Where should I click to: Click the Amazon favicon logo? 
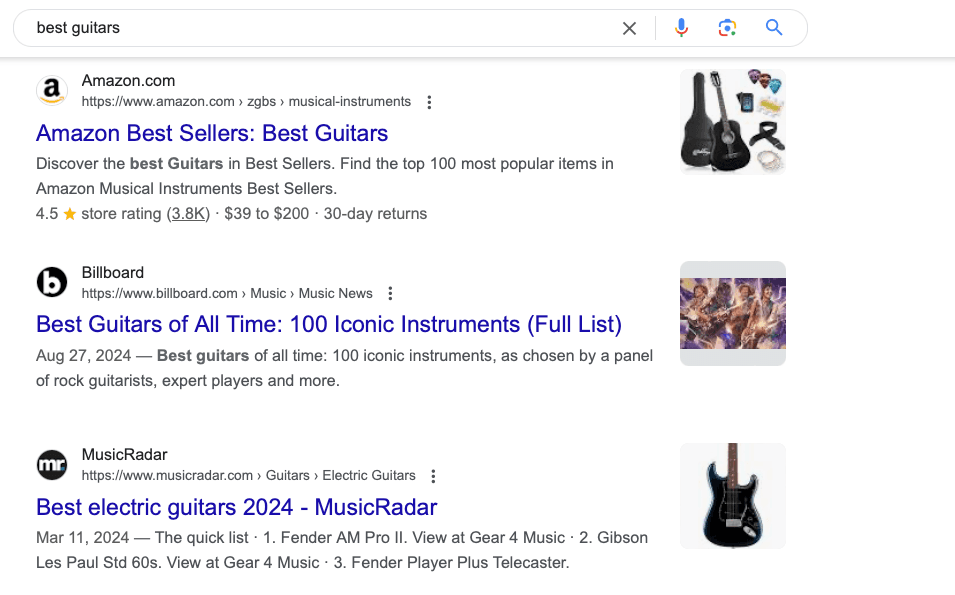[x=52, y=91]
